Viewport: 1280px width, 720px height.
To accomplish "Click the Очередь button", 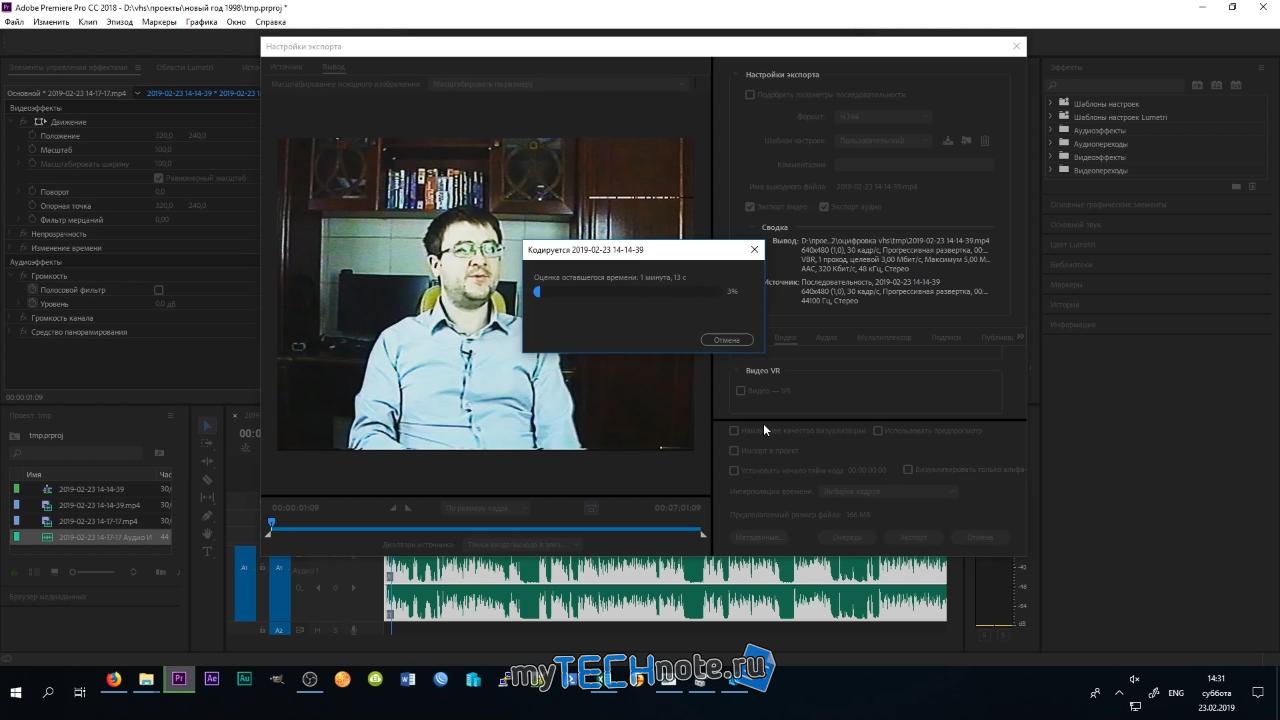I will coord(846,537).
